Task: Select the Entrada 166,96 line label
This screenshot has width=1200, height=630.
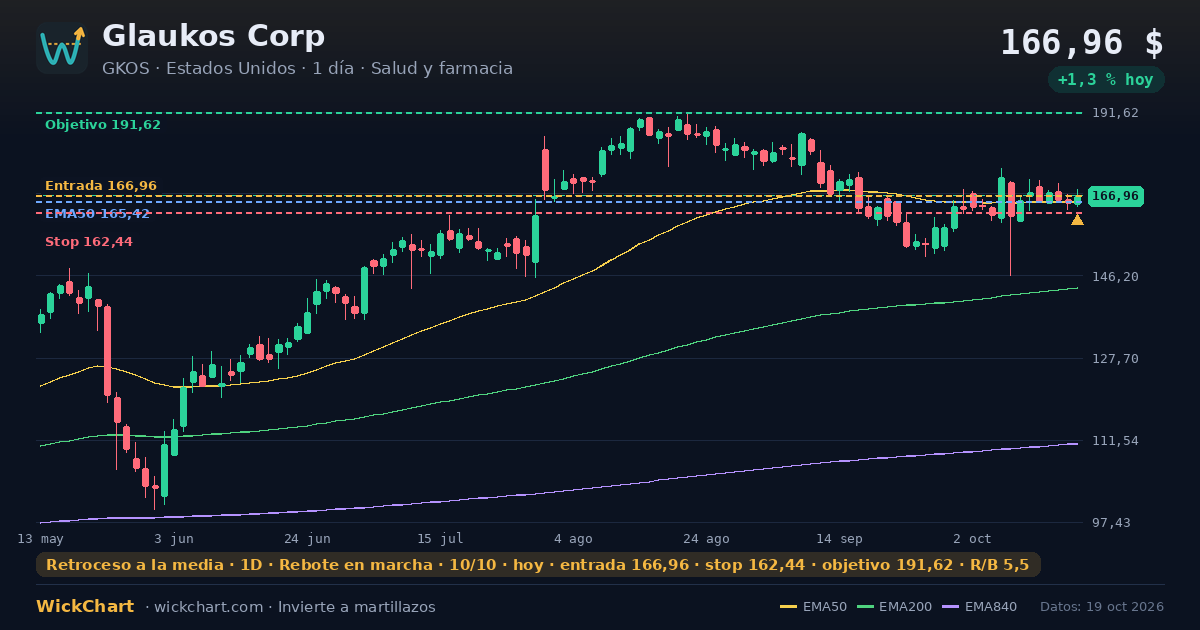Action: click(x=101, y=186)
